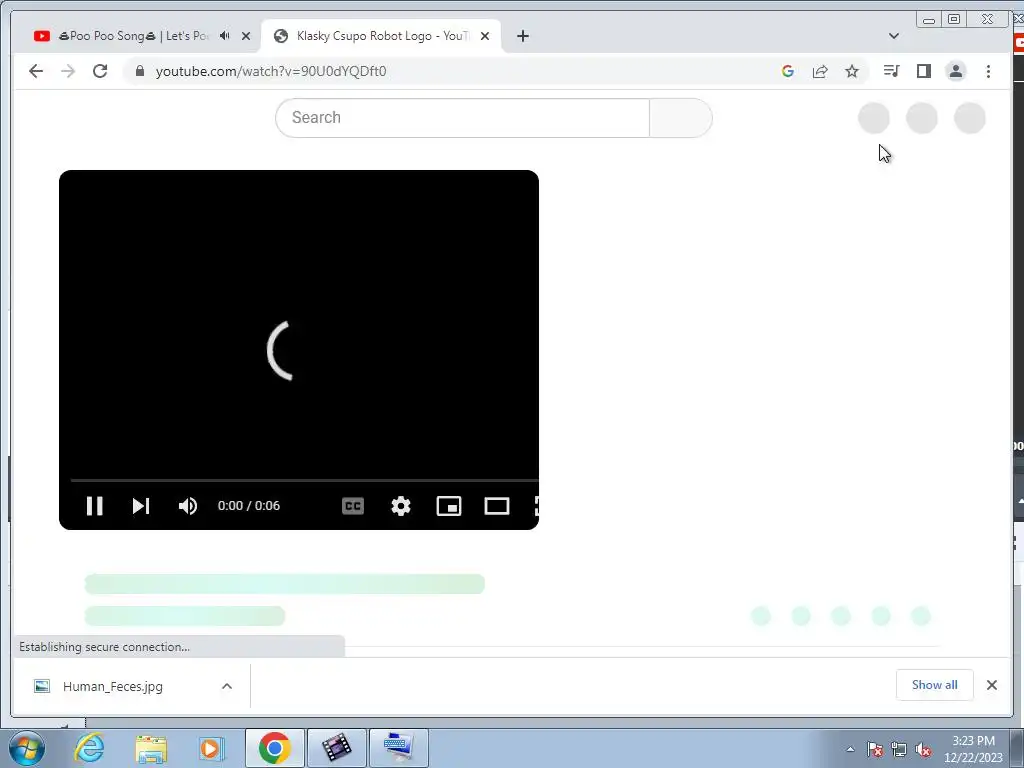Launch Internet Explorer from taskbar
This screenshot has height=768, width=1024.
[x=89, y=748]
